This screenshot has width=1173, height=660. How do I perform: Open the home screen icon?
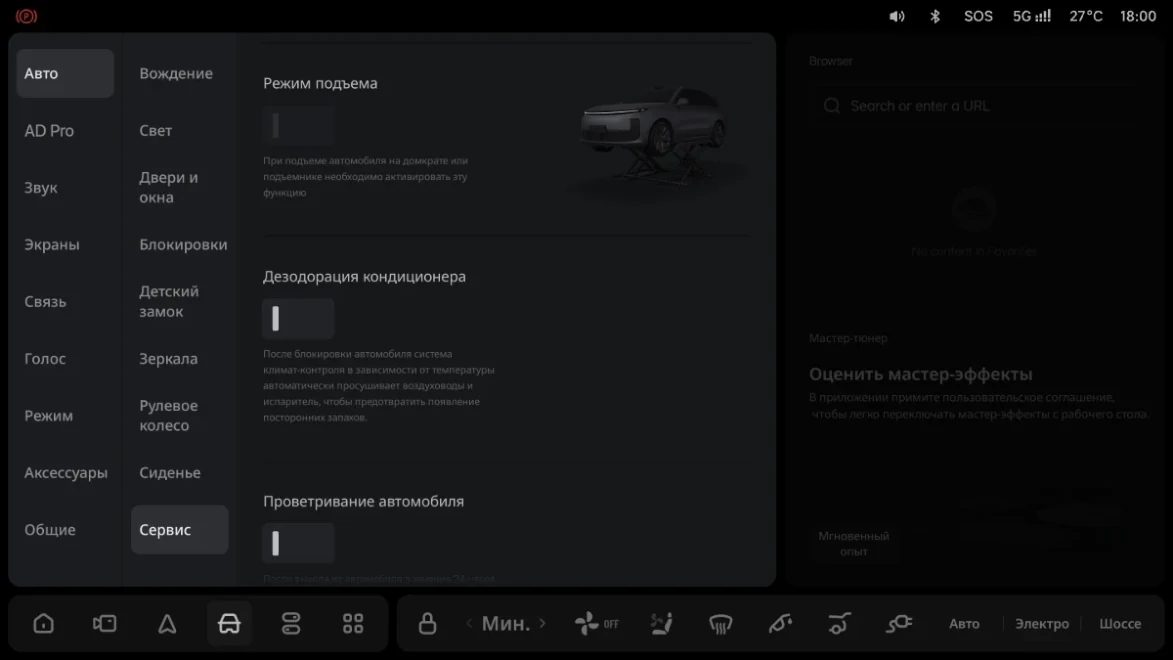pos(43,623)
